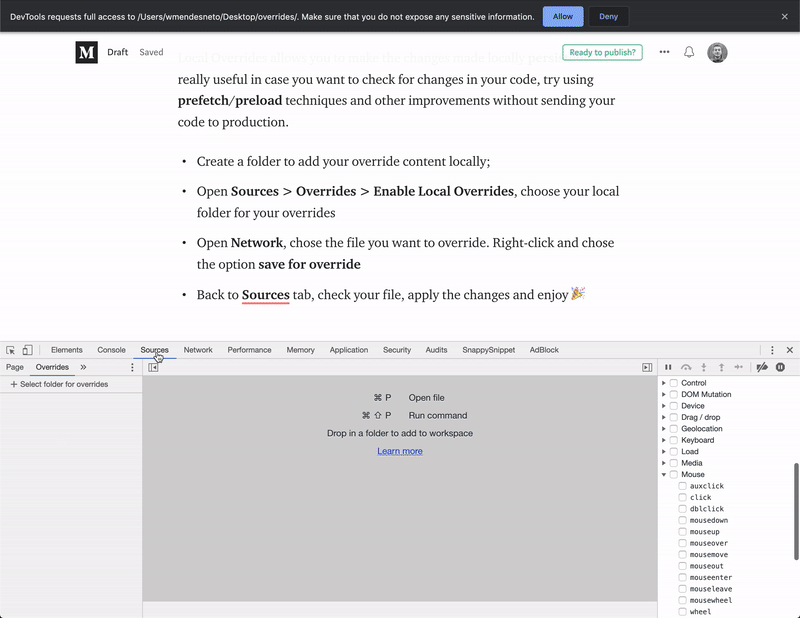
Task: Open the Audits tab
Action: 436,350
